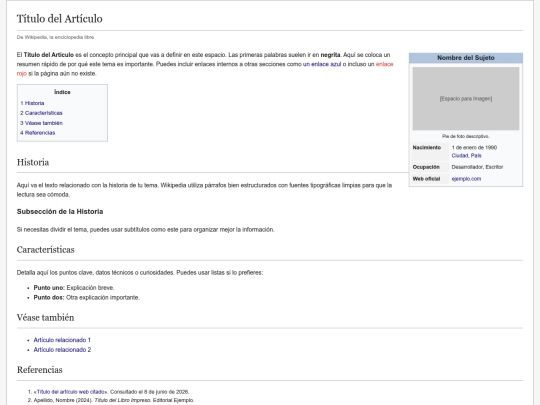
Task: Click 'Desarrollador, Escritor' in the infobox
Action: (477, 167)
